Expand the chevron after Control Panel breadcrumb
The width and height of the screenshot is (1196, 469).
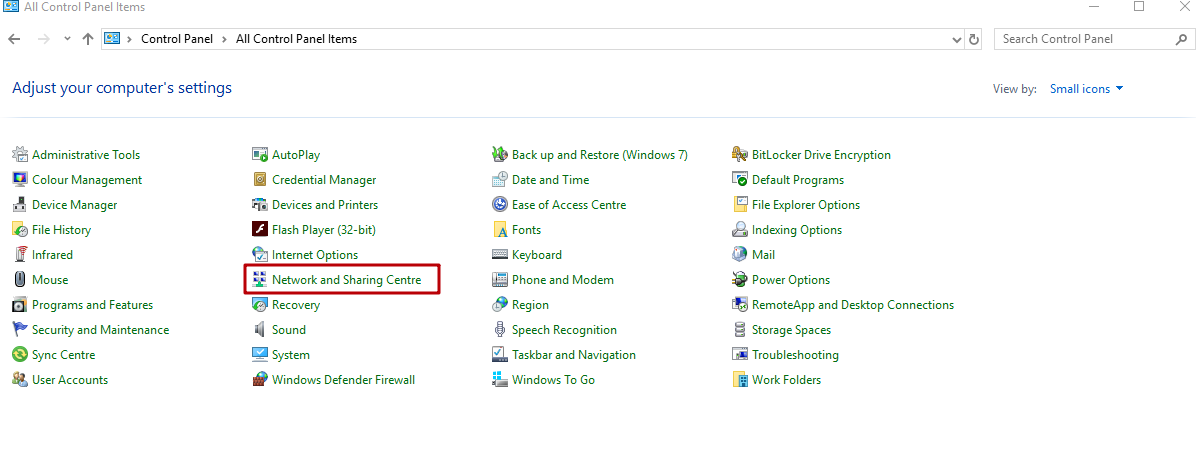[x=226, y=39]
